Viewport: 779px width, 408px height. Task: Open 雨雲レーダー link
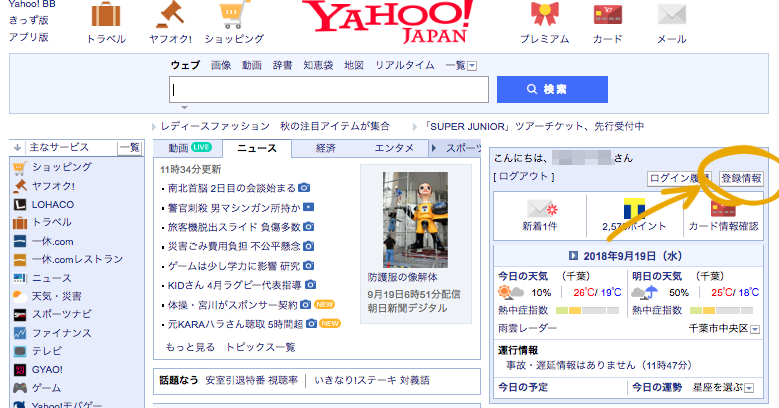click(x=527, y=328)
